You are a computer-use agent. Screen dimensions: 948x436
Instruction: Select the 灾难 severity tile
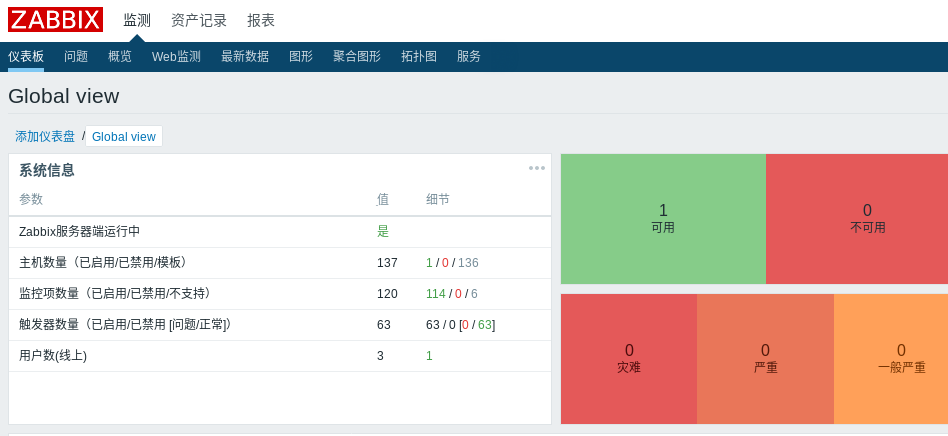click(629, 358)
